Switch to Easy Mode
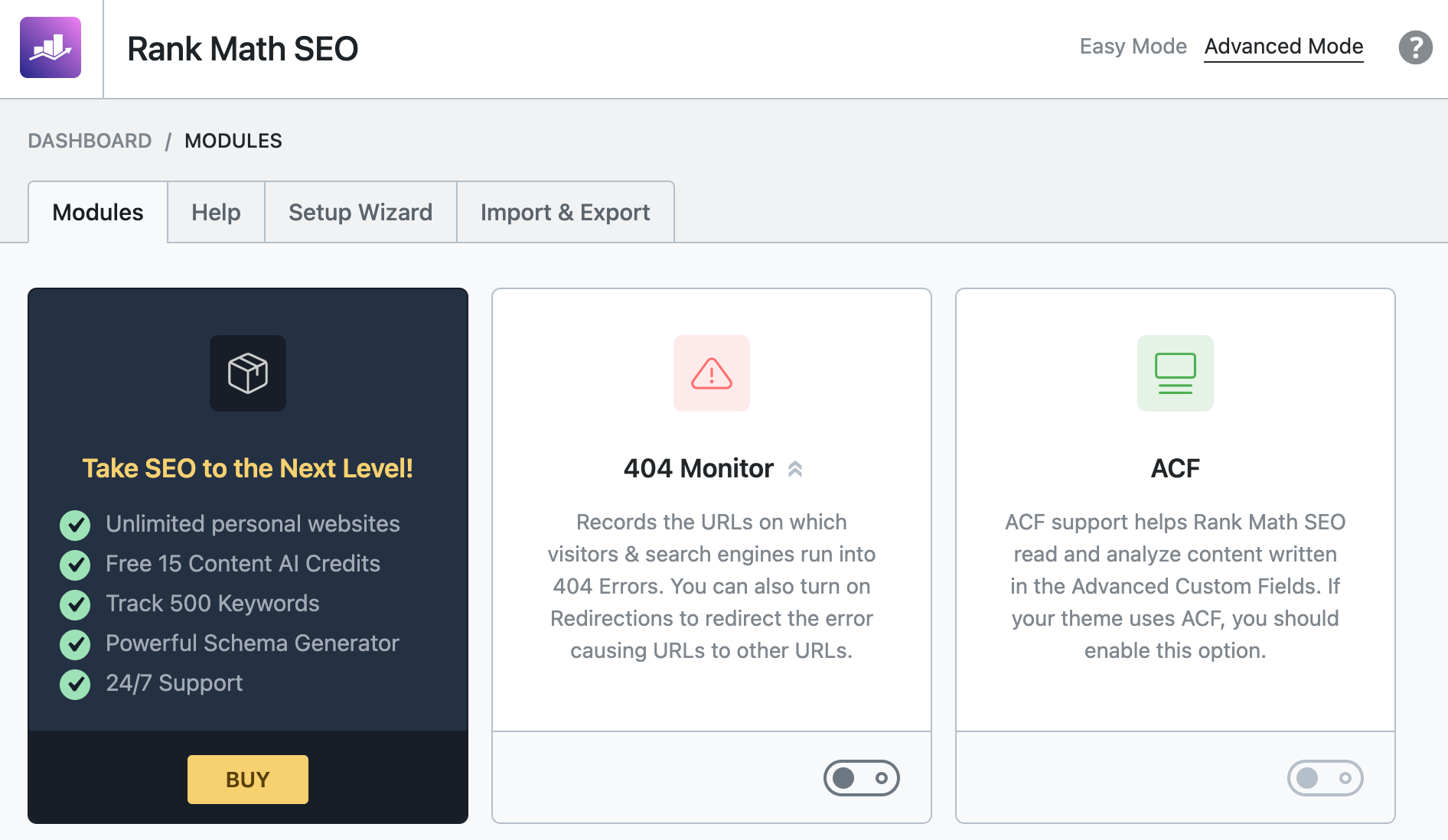Viewport: 1448px width, 840px height. click(1133, 47)
